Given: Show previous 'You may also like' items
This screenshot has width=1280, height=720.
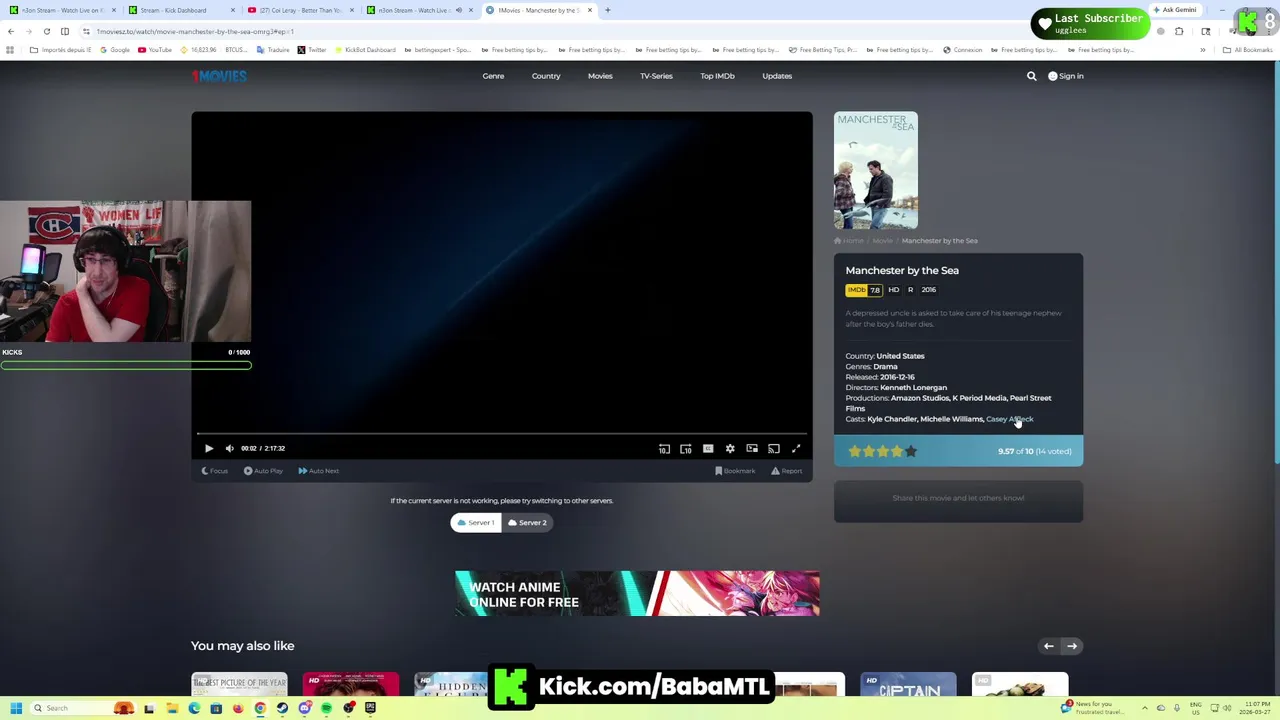Looking at the screenshot, I should (1049, 646).
